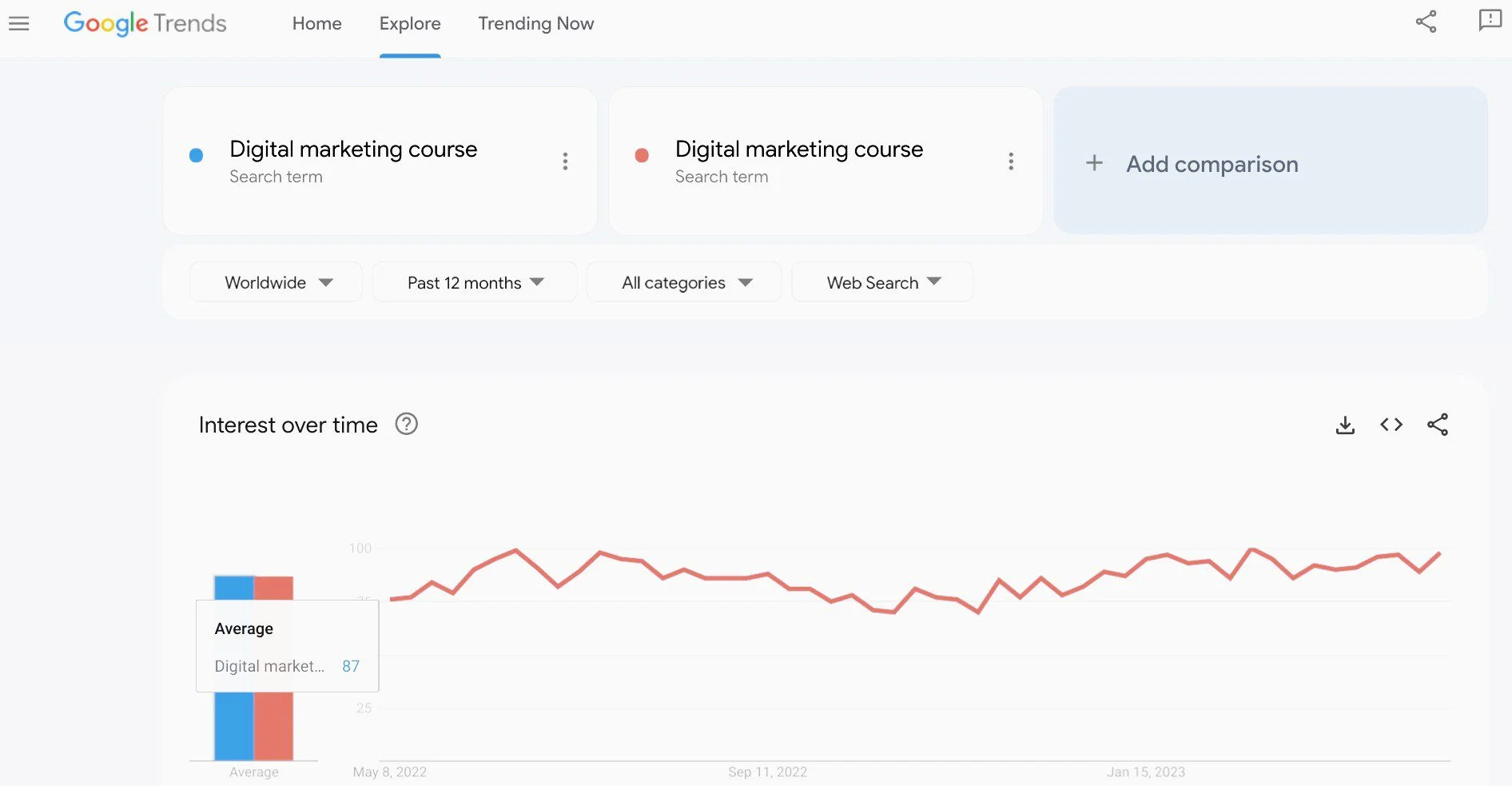The height and width of the screenshot is (786, 1512).
Task: Click the 25 y-axis label
Action: [364, 708]
